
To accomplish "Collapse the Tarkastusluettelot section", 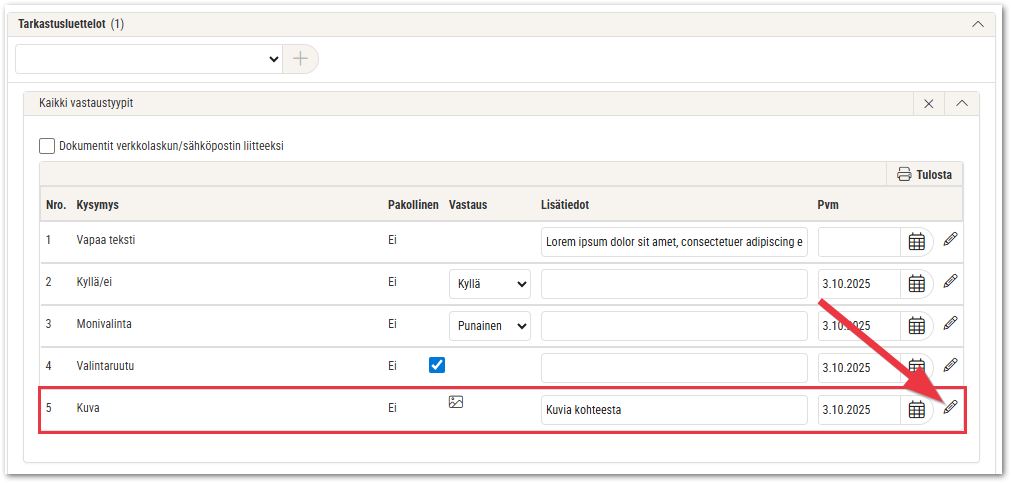I will 977,24.
